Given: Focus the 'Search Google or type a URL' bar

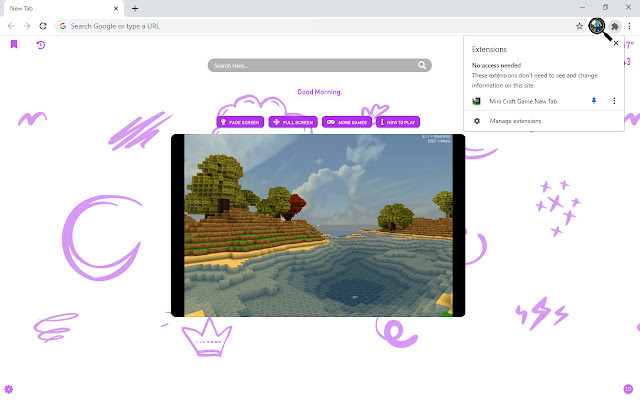Looking at the screenshot, I should click(x=318, y=26).
